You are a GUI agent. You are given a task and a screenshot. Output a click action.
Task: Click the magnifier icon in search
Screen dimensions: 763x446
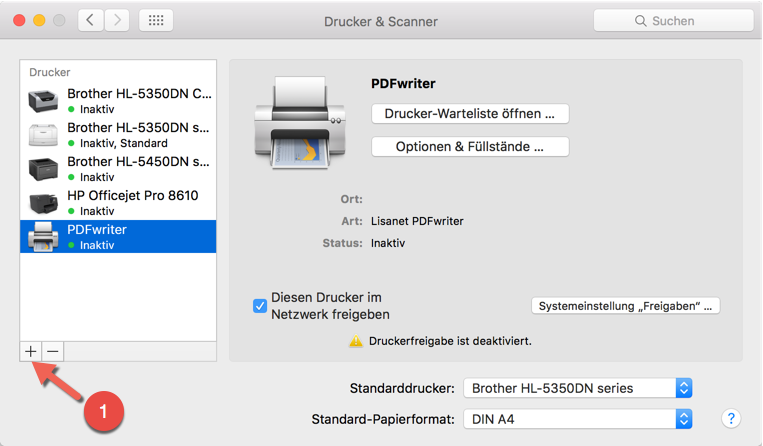point(640,21)
